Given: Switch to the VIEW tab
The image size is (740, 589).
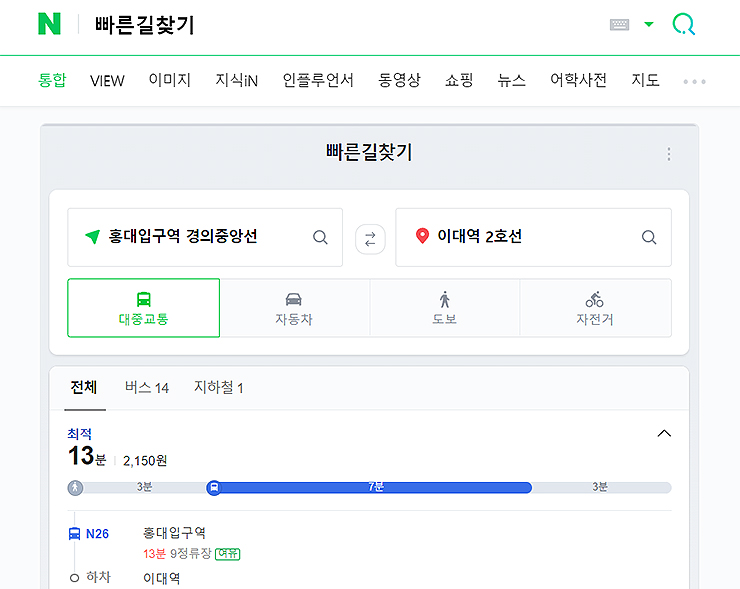Looking at the screenshot, I should coord(107,81).
